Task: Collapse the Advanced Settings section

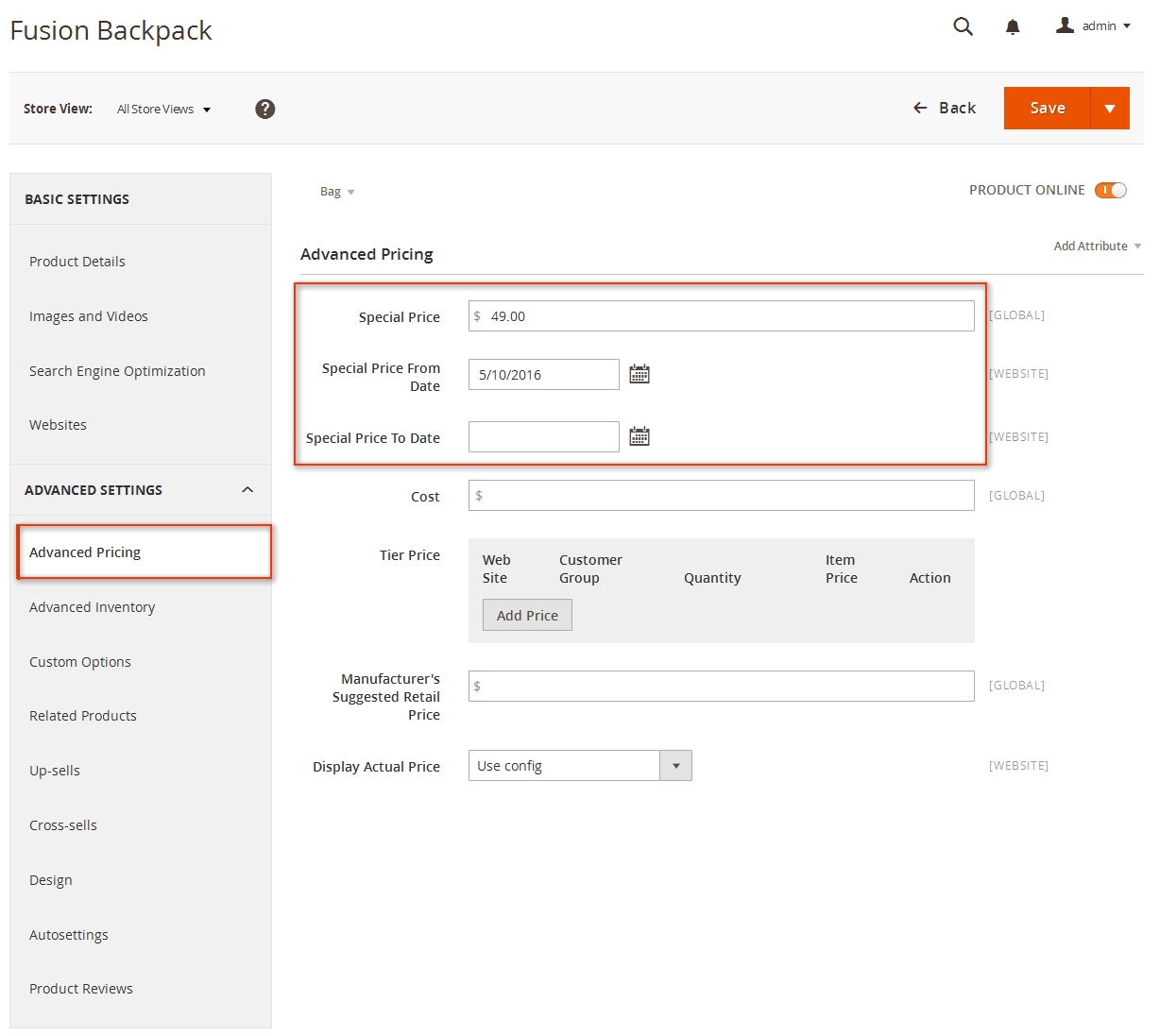Action: (247, 489)
